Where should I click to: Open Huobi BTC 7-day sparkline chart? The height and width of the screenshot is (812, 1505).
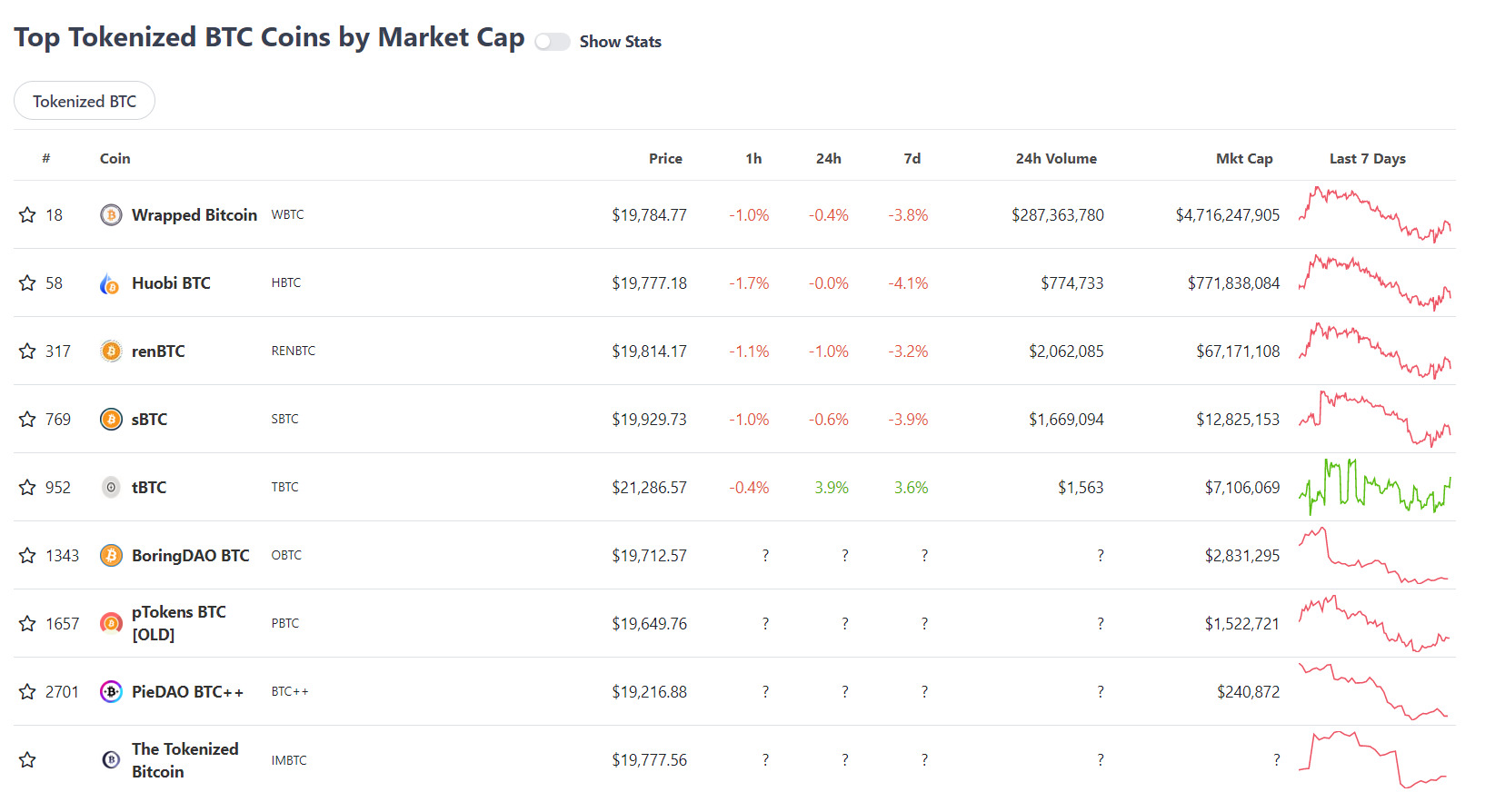[x=1375, y=282]
